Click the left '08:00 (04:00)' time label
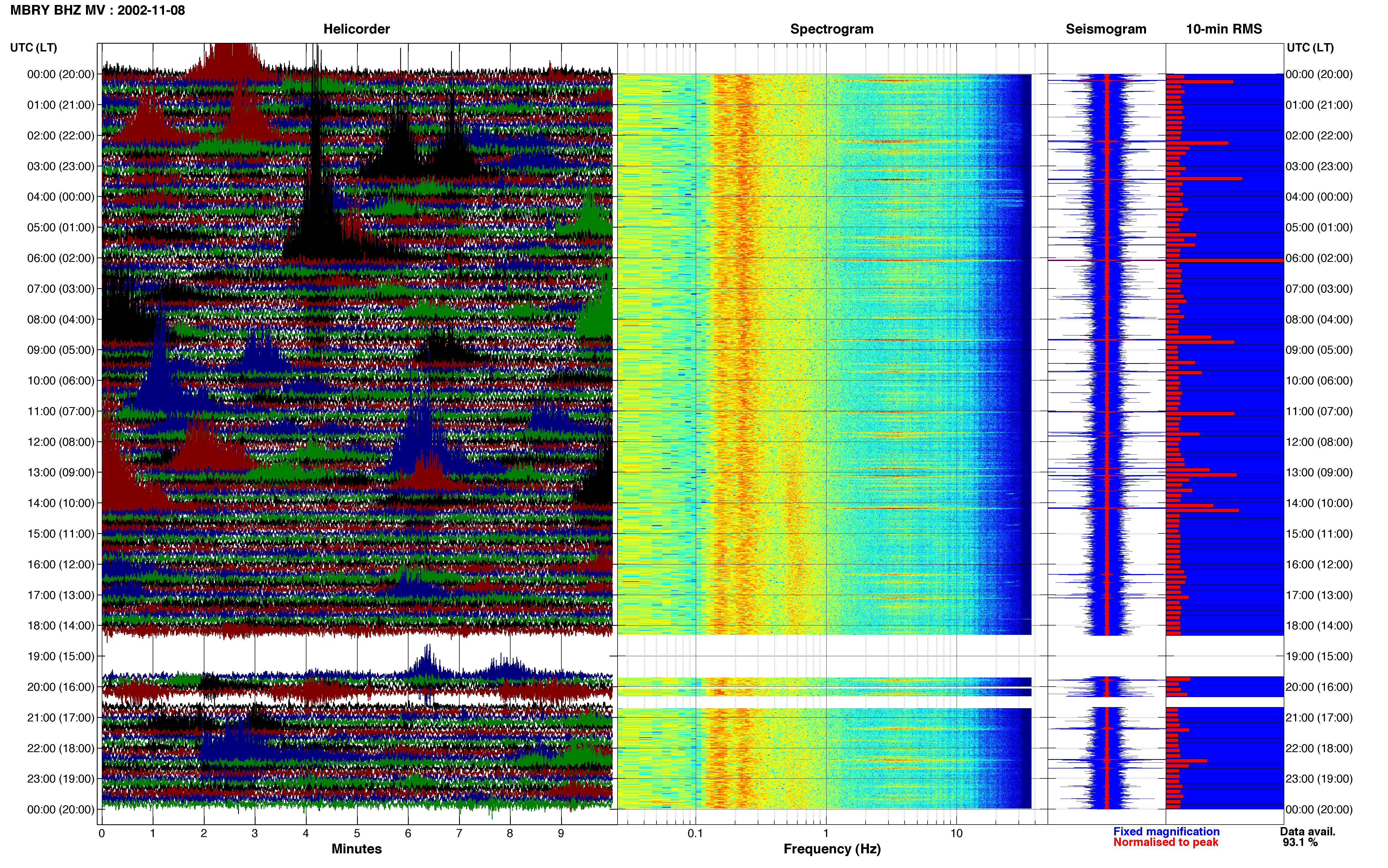 (61, 319)
